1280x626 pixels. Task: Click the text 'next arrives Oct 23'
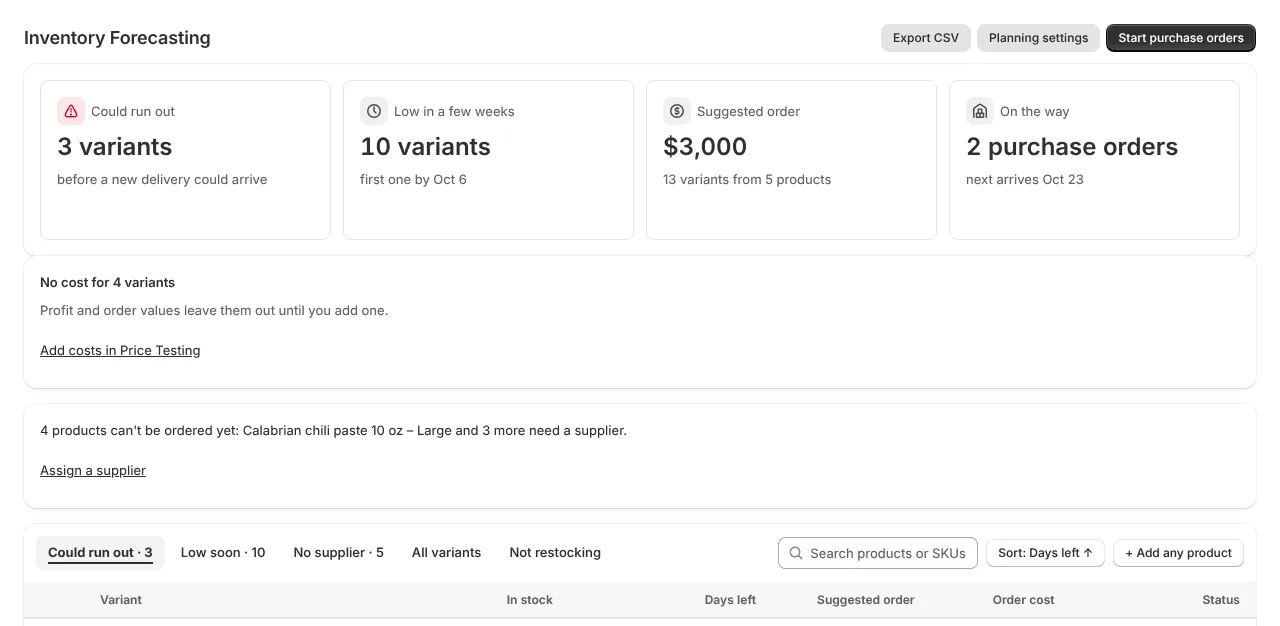point(1025,180)
